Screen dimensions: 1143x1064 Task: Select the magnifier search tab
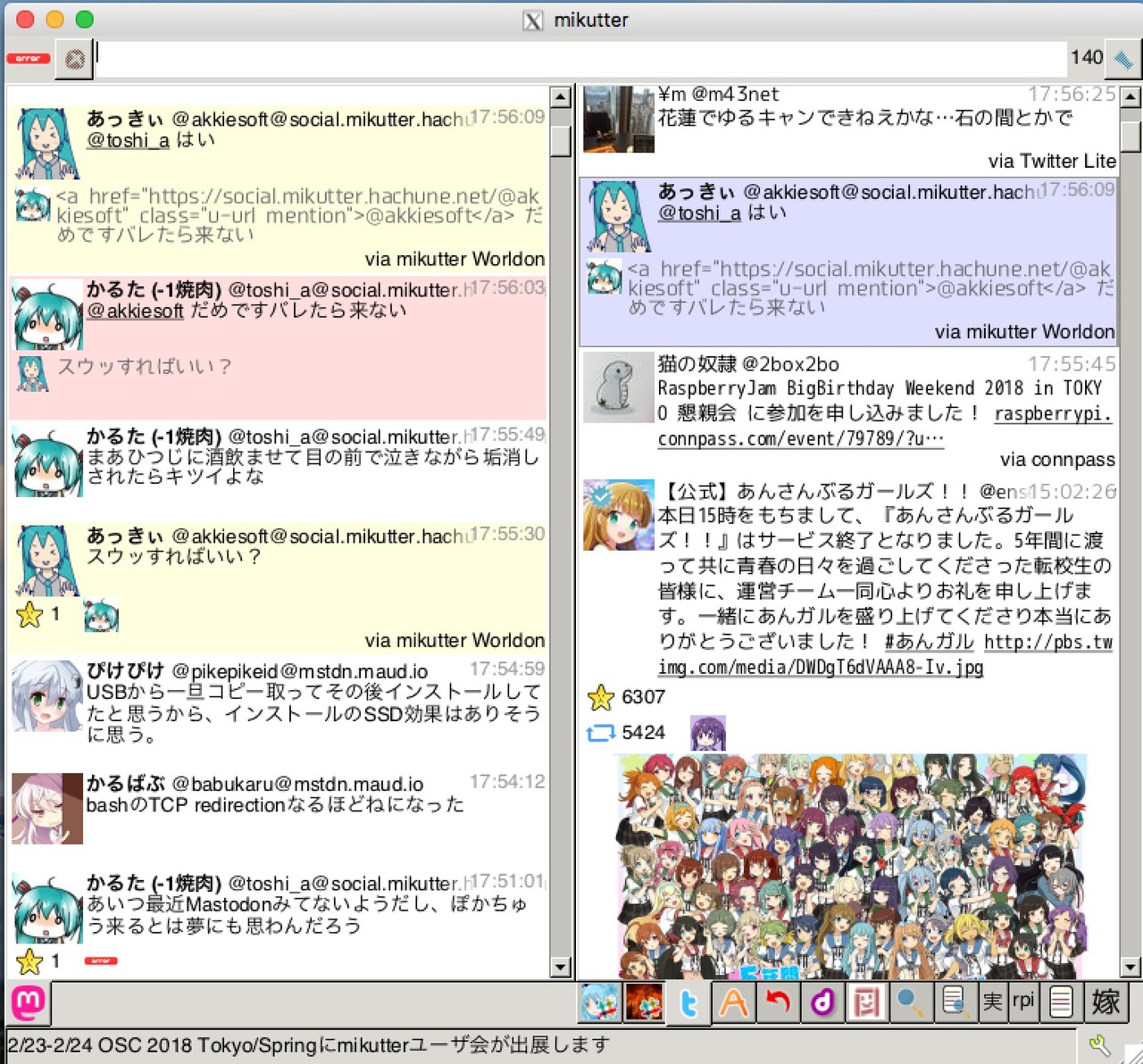point(909,1002)
